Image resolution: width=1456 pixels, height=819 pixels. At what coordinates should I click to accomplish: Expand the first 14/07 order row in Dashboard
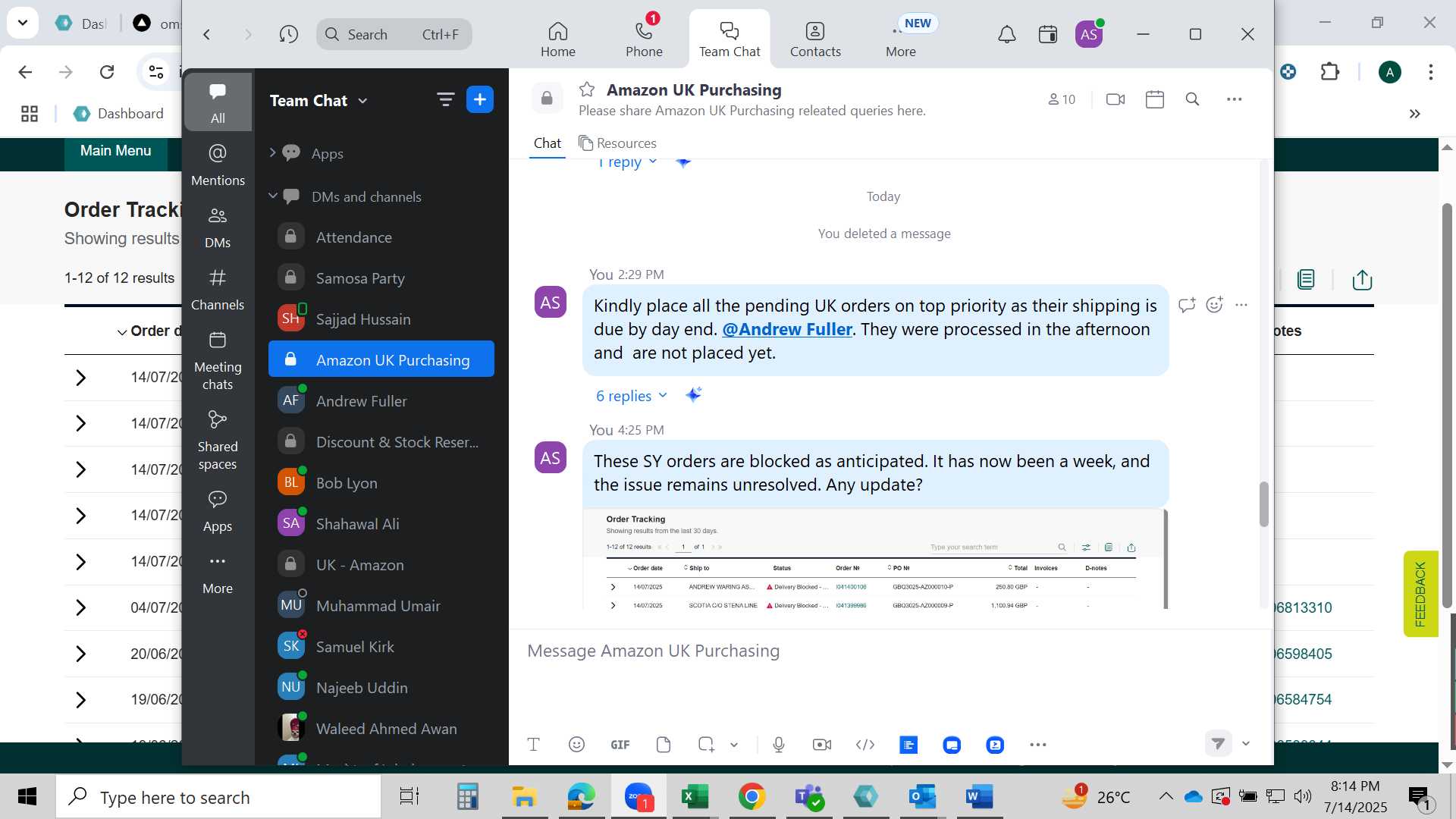point(80,378)
